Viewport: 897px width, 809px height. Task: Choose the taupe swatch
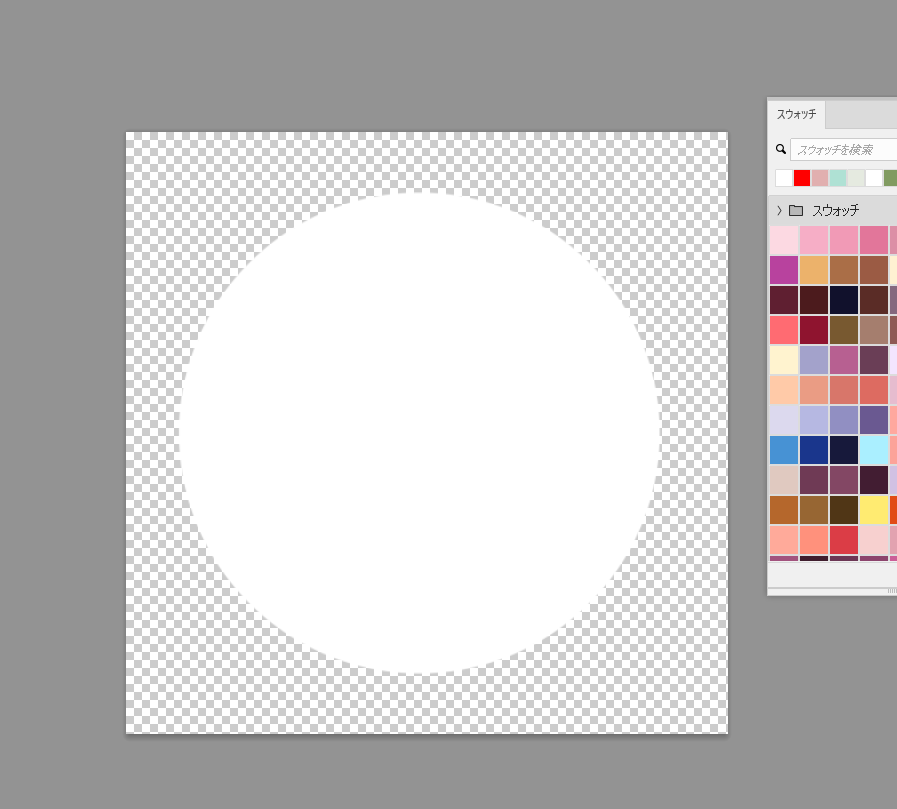pos(874,330)
